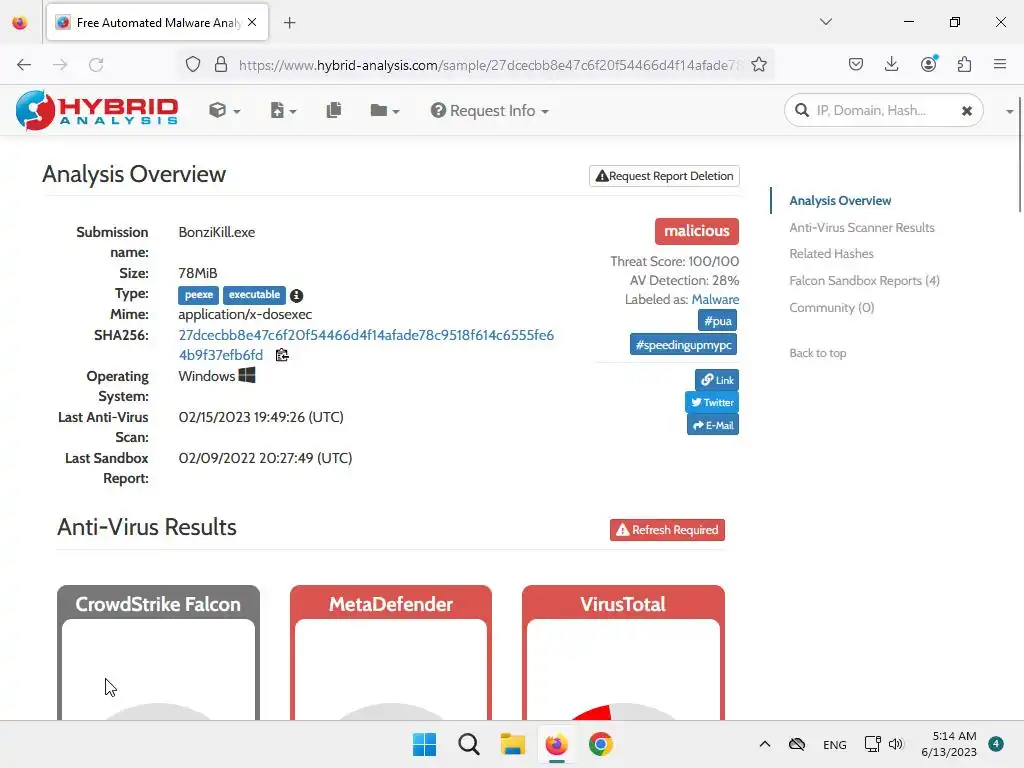
Task: Go to Community (0) section
Action: click(x=831, y=307)
